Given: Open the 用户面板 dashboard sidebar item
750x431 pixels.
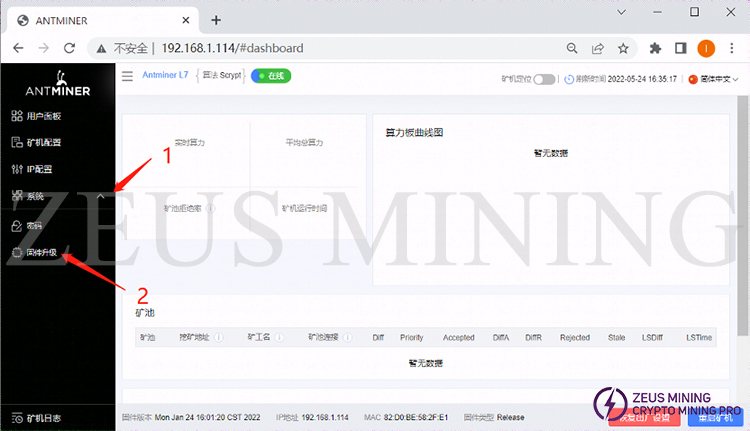Looking at the screenshot, I should [x=36, y=116].
